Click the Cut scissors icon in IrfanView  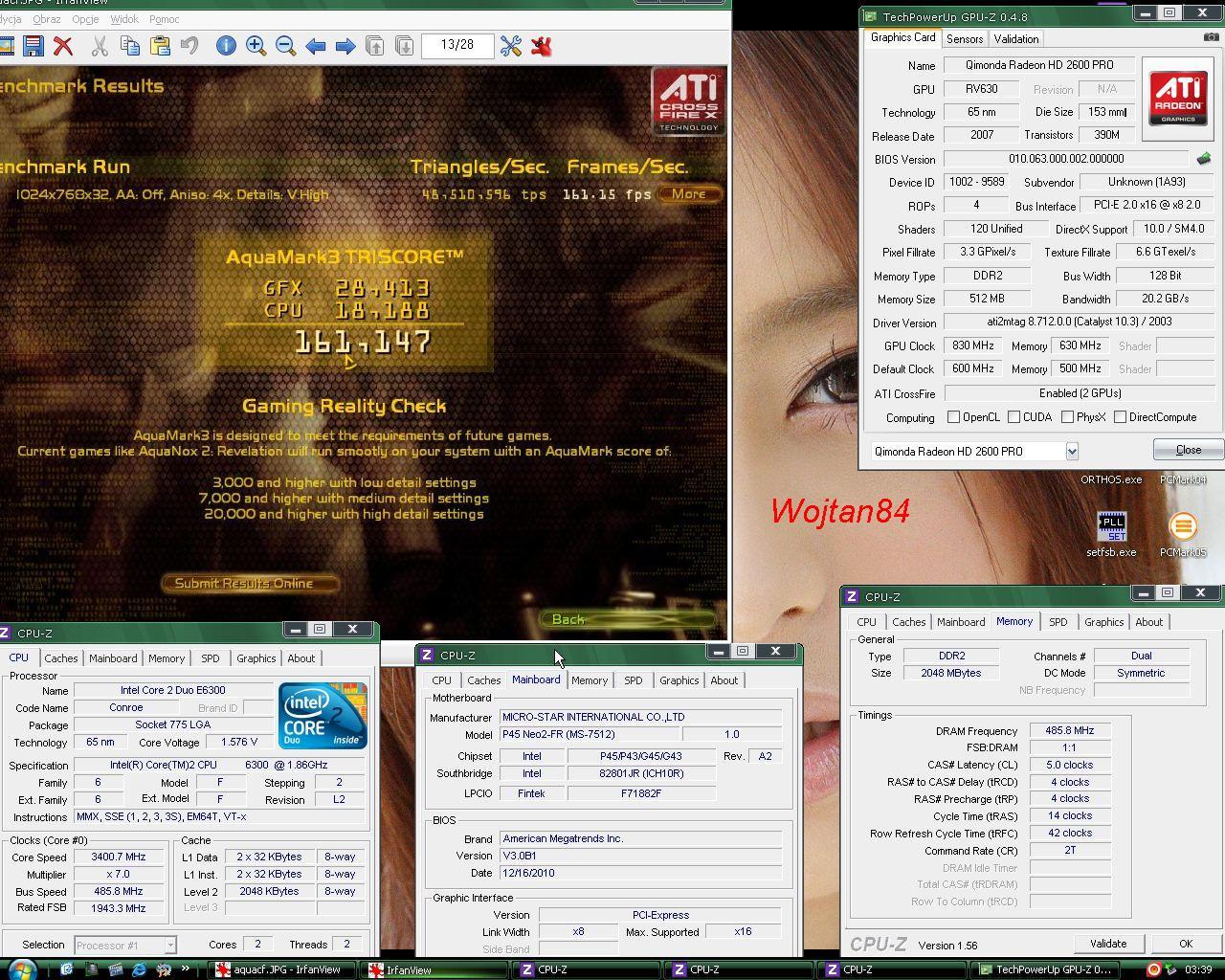coord(100,46)
